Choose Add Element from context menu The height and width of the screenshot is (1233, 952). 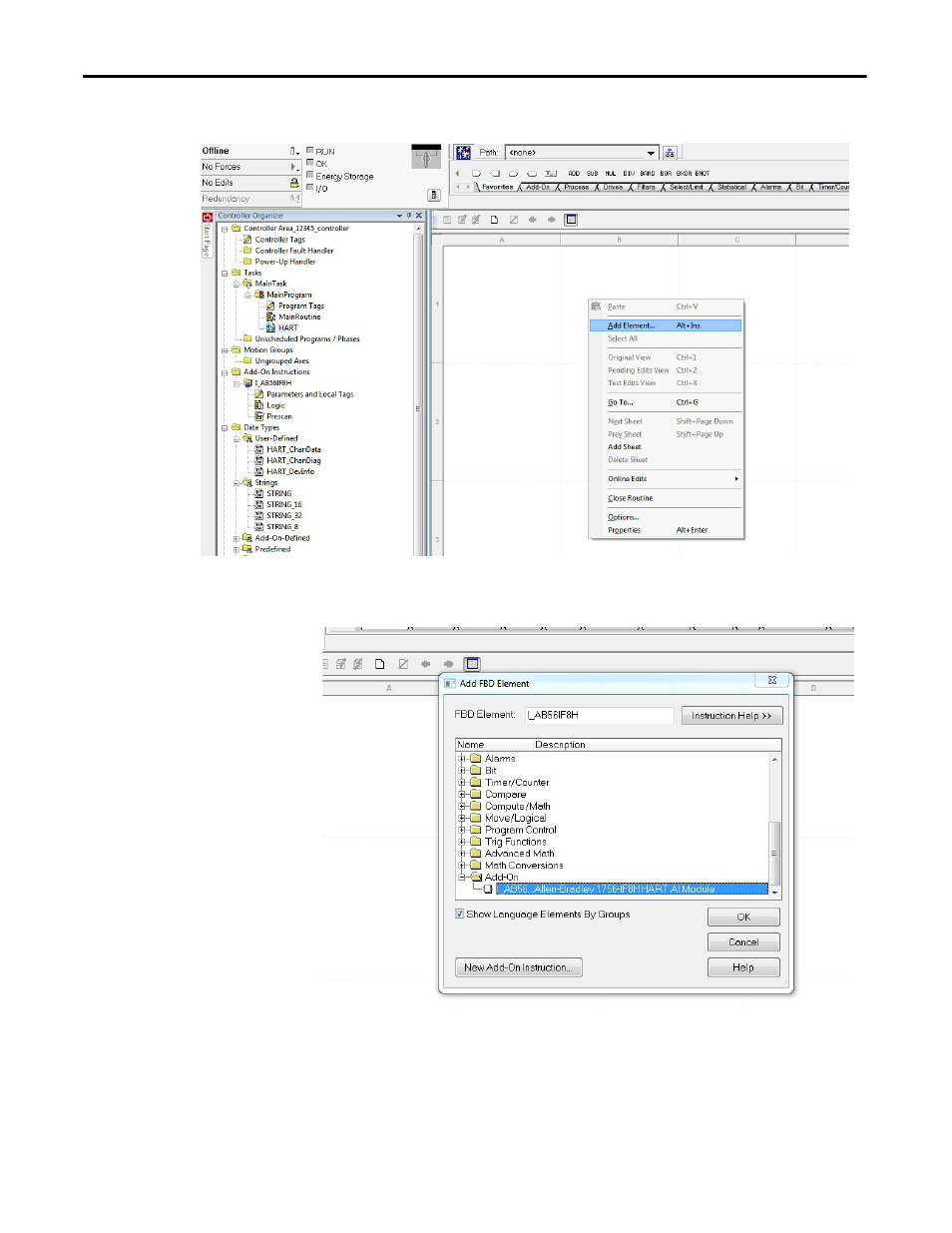pos(666,325)
